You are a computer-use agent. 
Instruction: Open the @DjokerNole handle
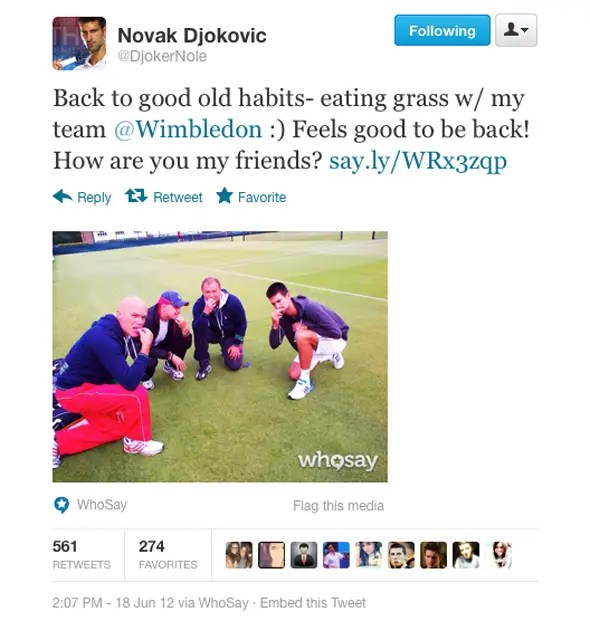click(x=162, y=56)
